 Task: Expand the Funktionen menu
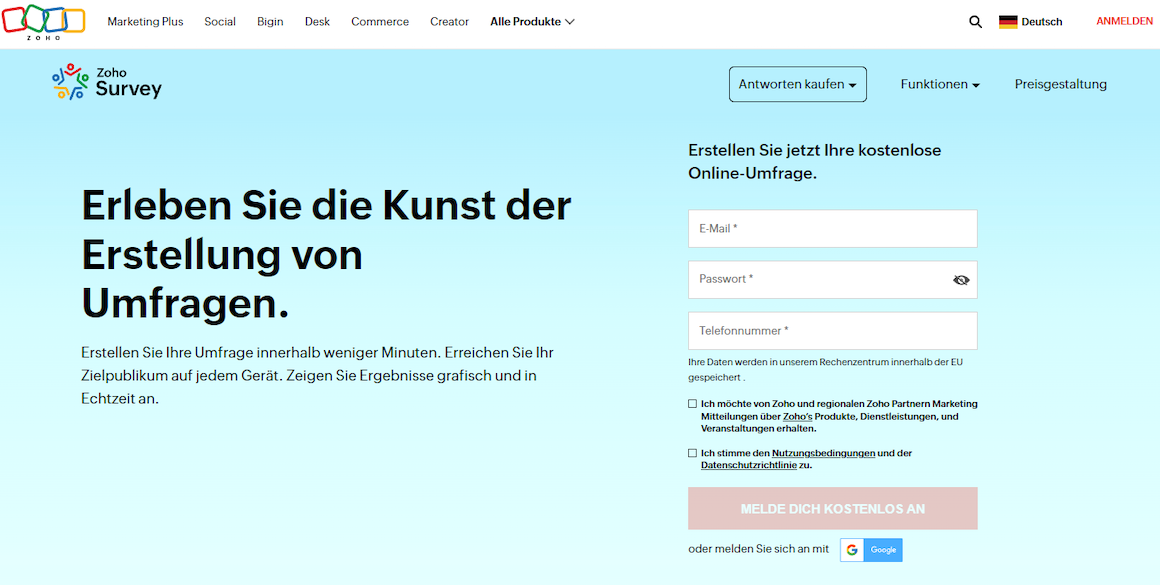[x=939, y=85]
